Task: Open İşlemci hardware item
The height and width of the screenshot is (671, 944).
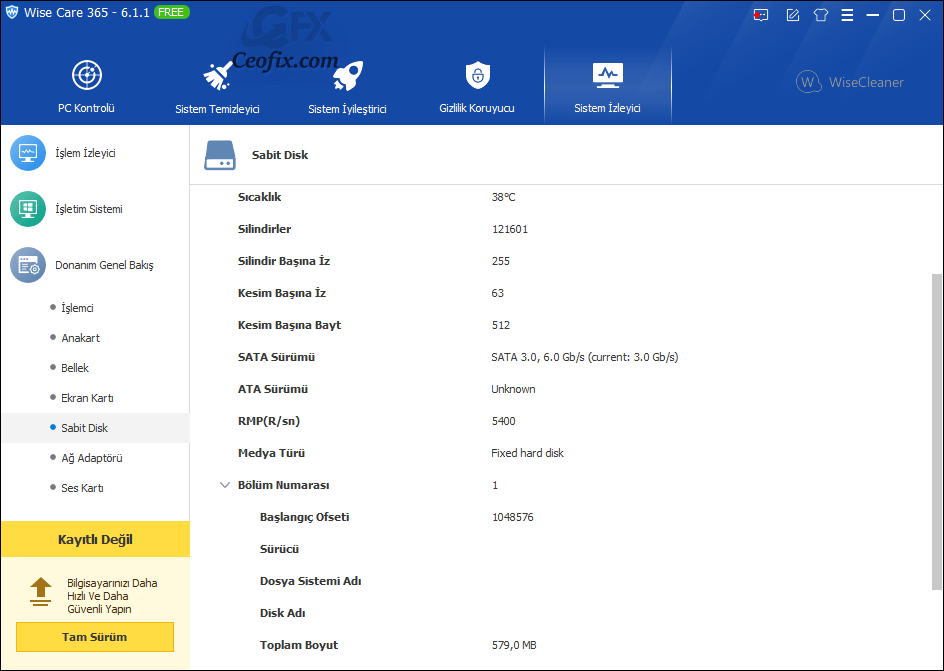Action: (x=77, y=308)
